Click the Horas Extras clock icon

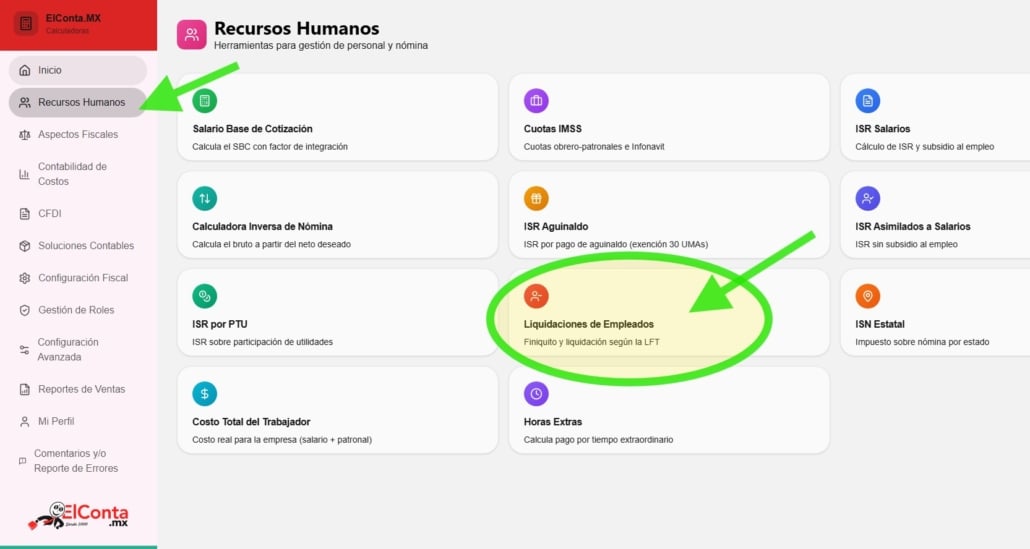point(536,394)
